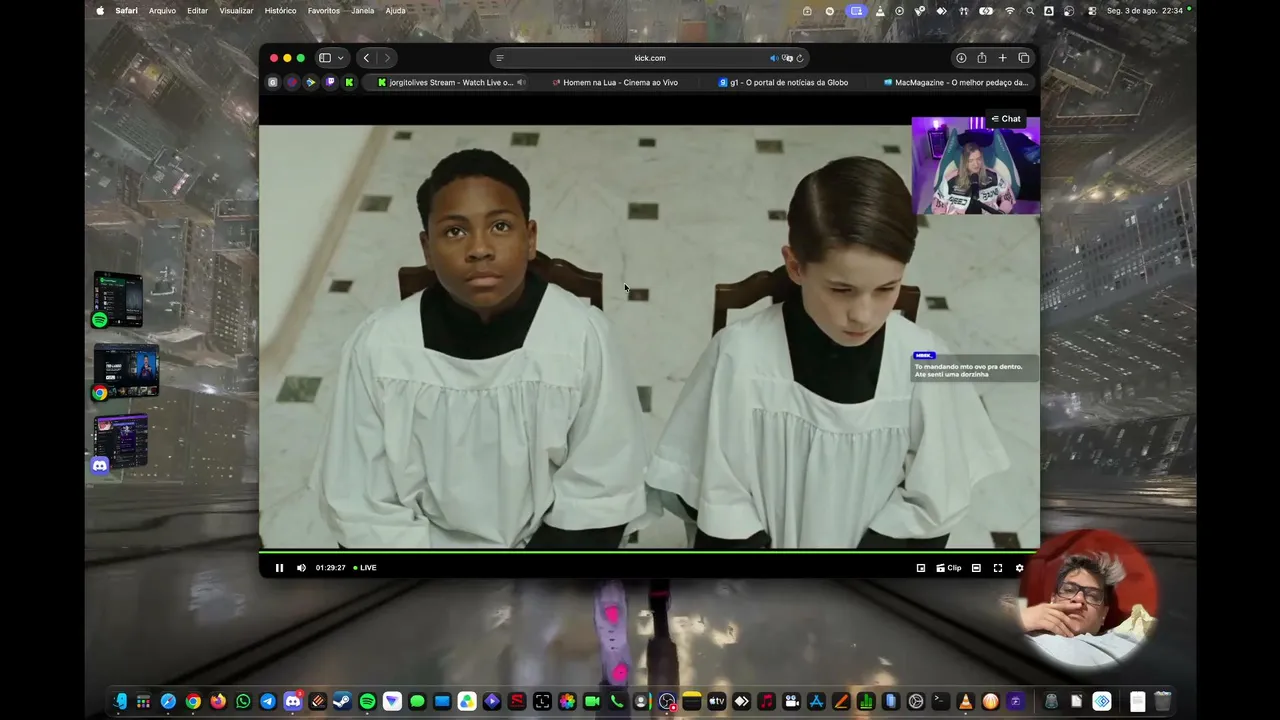Click the streamer webcam overlay in the video
This screenshot has width=1280, height=720.
(975, 166)
